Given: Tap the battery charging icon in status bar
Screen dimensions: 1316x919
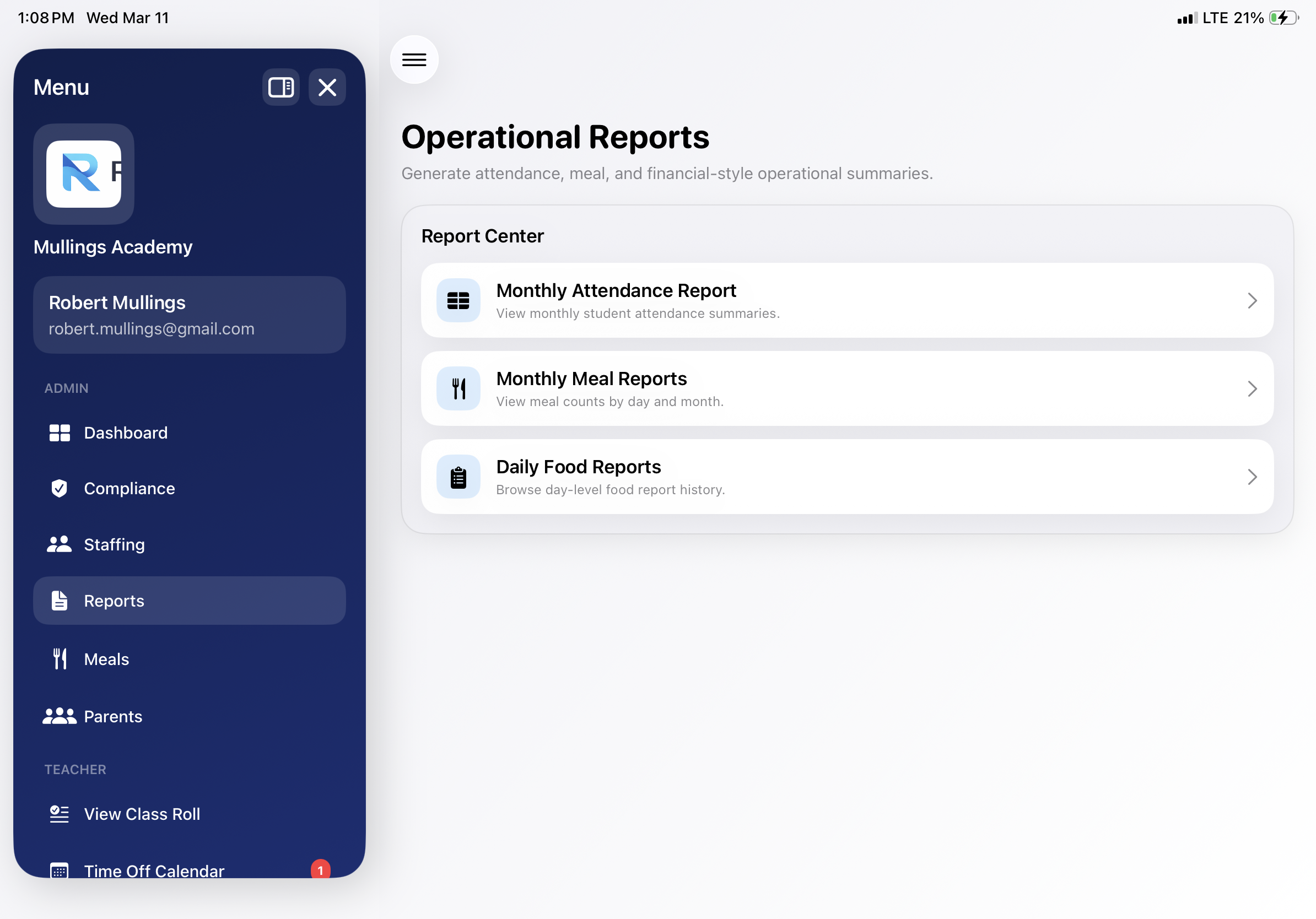Looking at the screenshot, I should tap(1284, 18).
